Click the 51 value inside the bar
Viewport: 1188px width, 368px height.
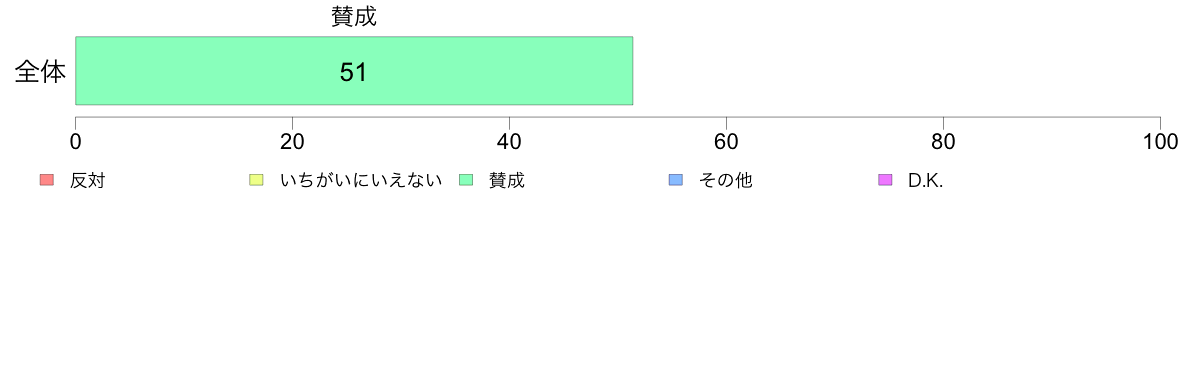coord(354,72)
